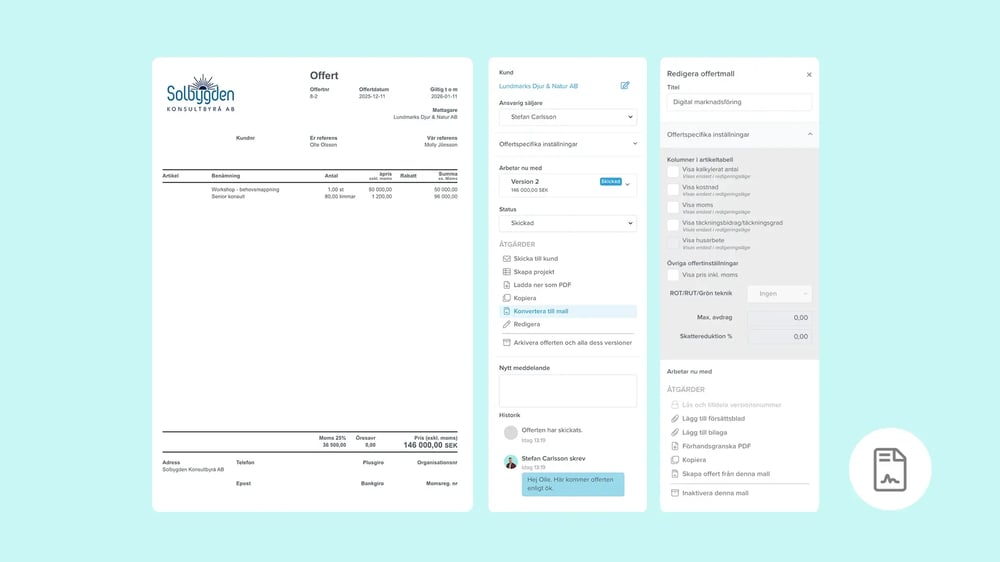The height and width of the screenshot is (562, 1000).
Task: Click the Förhandsgranska PDF icon
Action: pyautogui.click(x=674, y=446)
